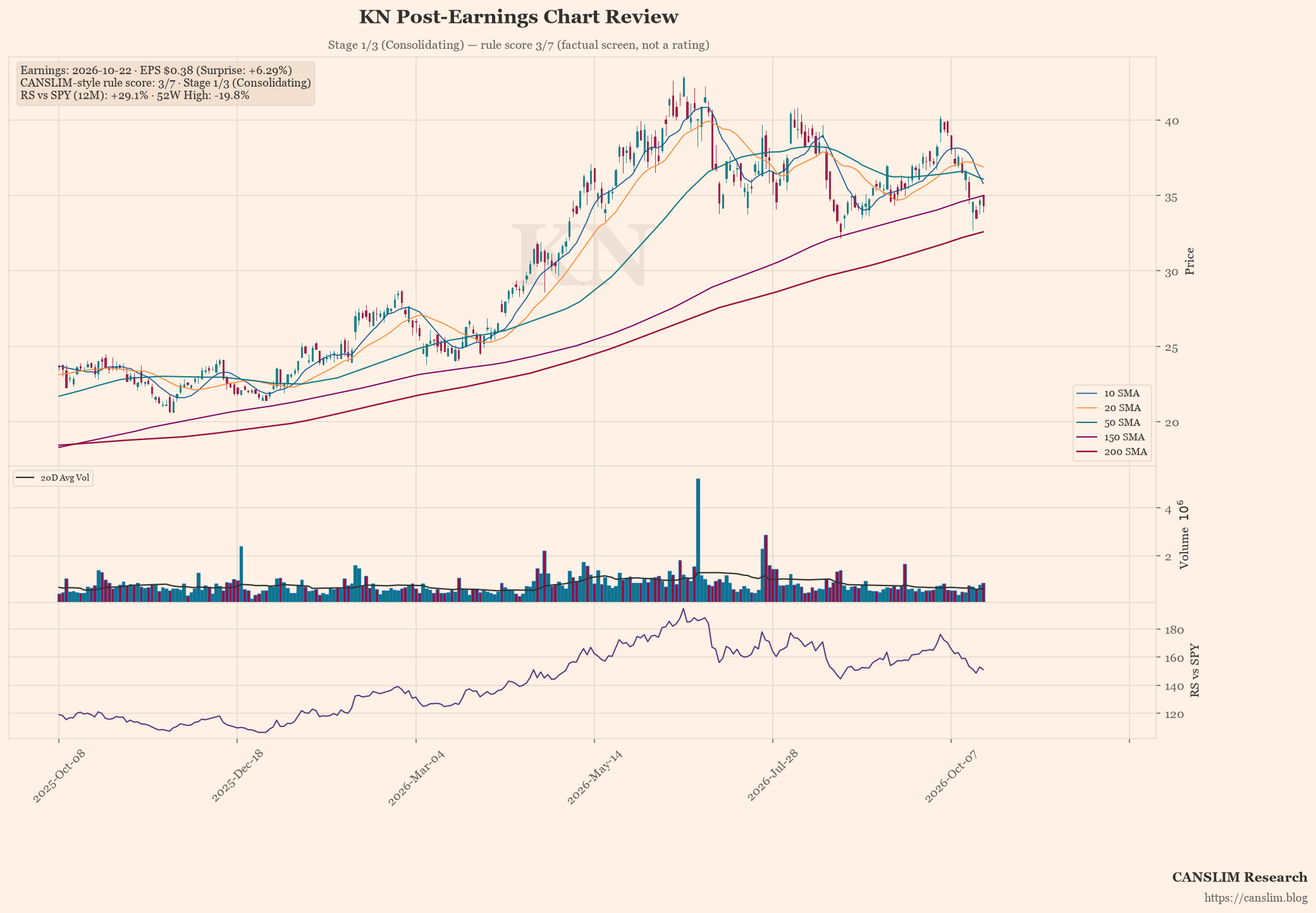1316x913 pixels.
Task: Select the 10 SMA legend entry
Action: pos(1112,393)
